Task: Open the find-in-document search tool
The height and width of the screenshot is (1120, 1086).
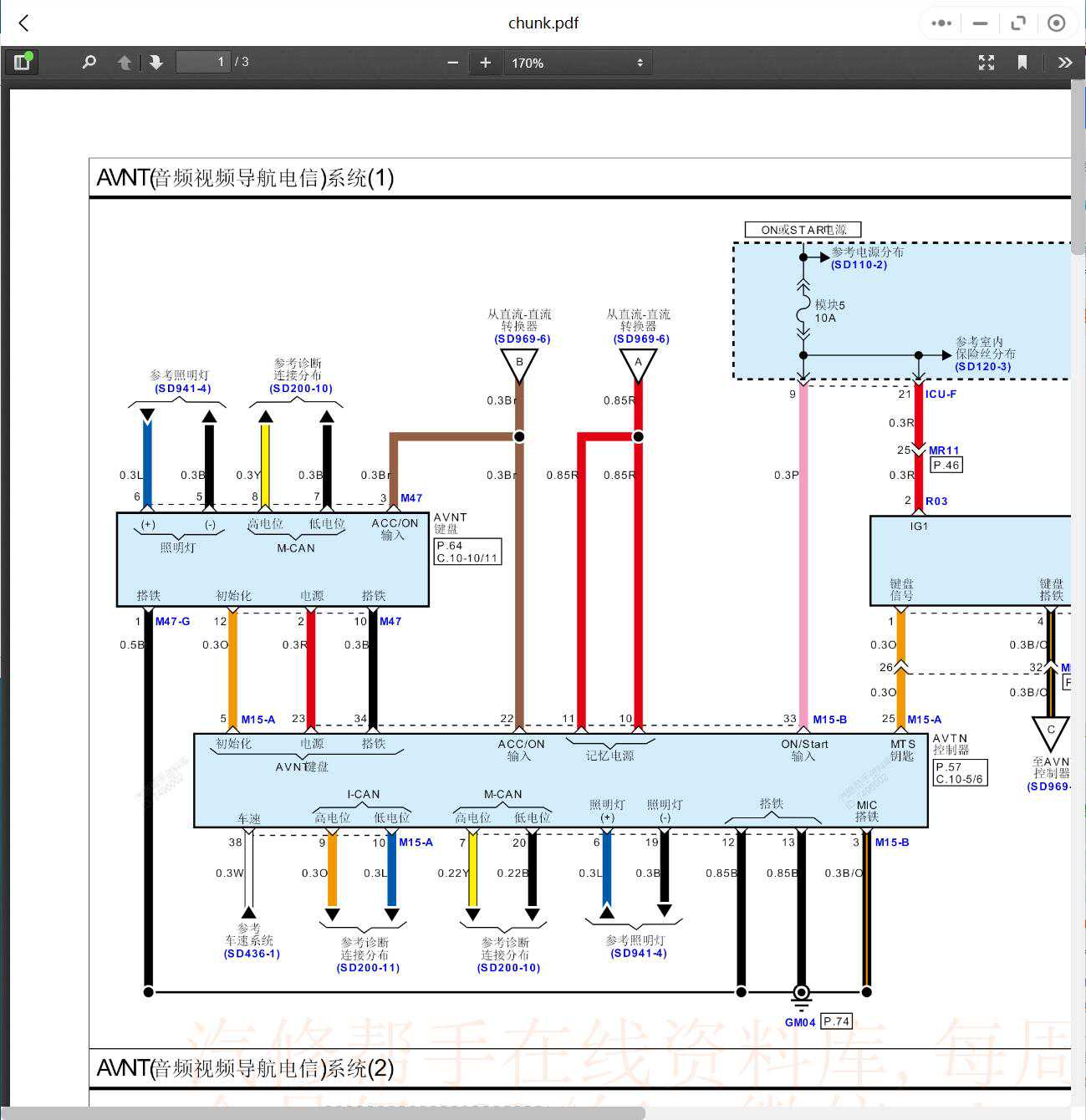Action: [x=89, y=62]
